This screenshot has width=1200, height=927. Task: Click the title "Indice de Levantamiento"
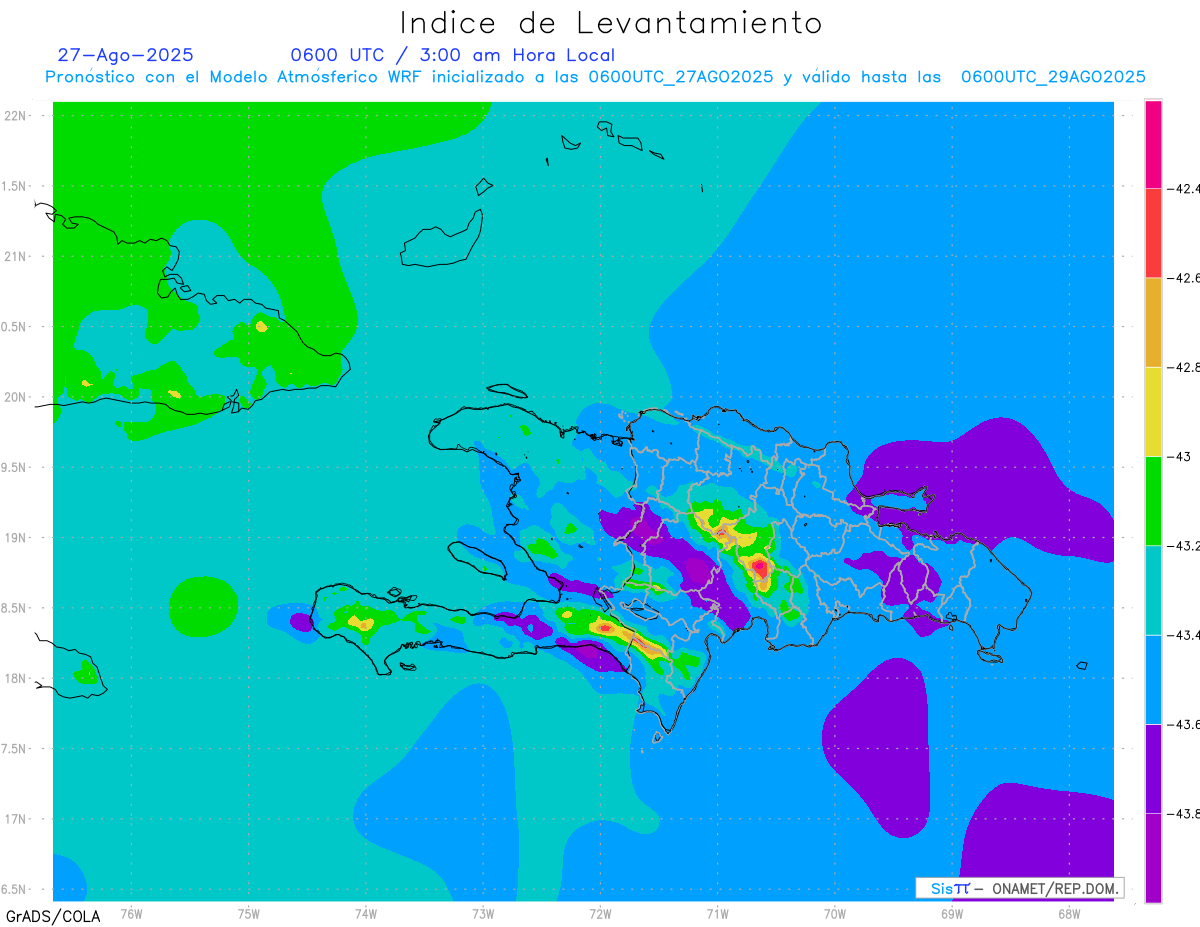coord(611,22)
